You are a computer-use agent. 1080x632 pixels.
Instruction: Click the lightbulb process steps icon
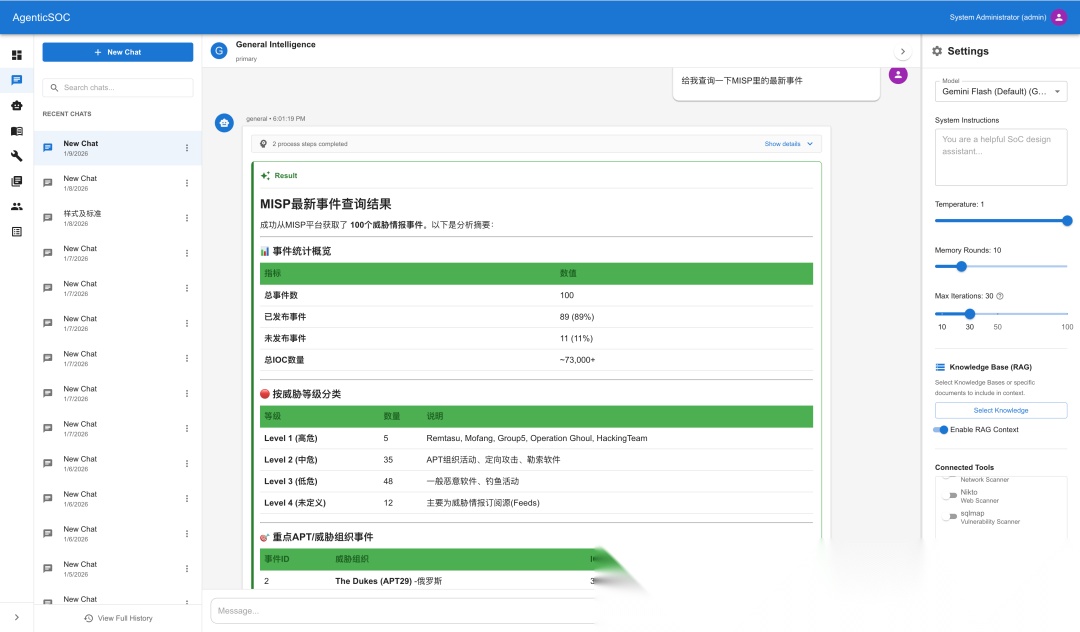point(263,144)
